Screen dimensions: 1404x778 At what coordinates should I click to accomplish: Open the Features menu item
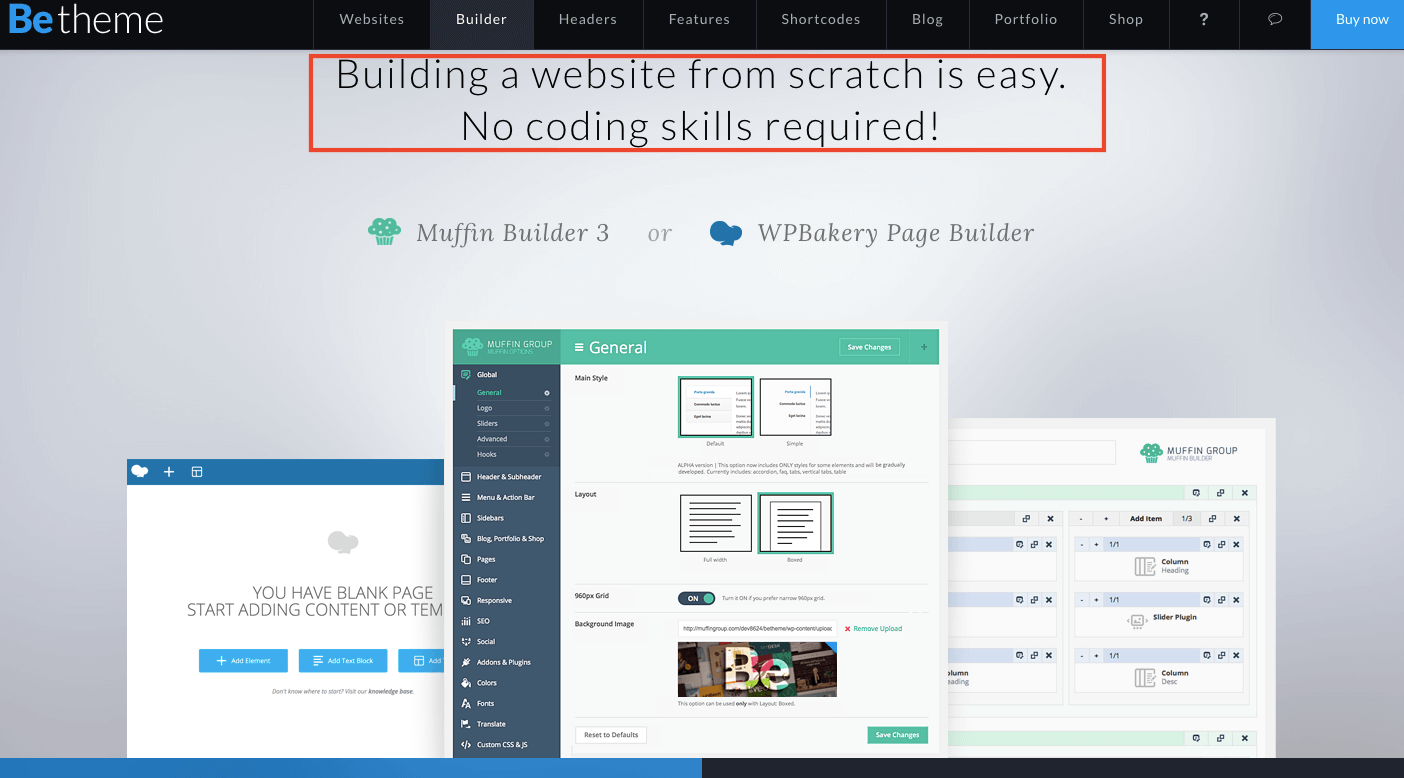pyautogui.click(x=699, y=19)
